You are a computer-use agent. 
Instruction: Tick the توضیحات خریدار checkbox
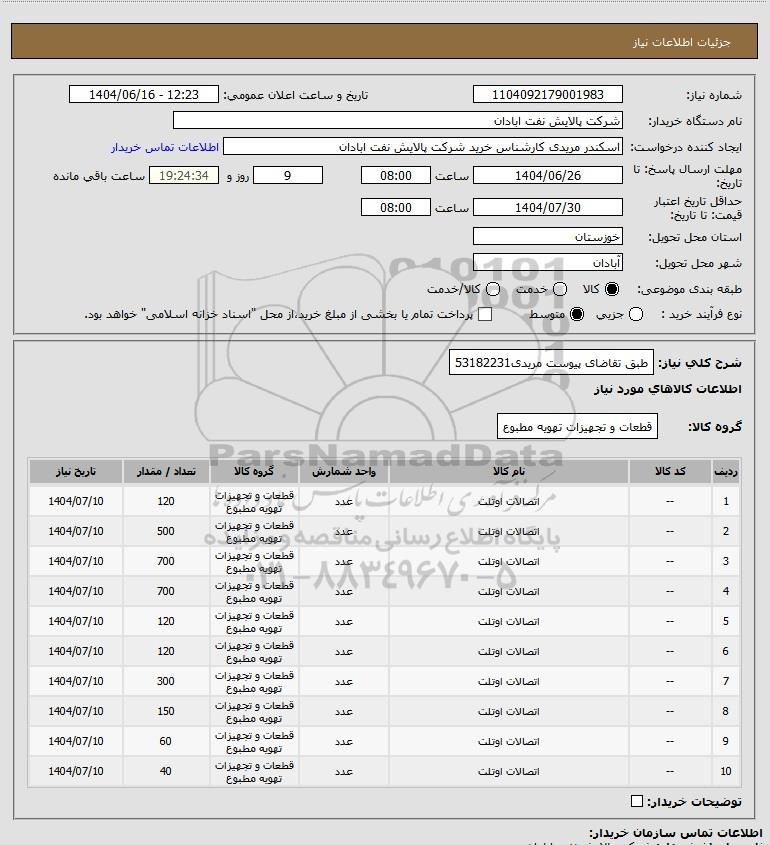(x=636, y=801)
